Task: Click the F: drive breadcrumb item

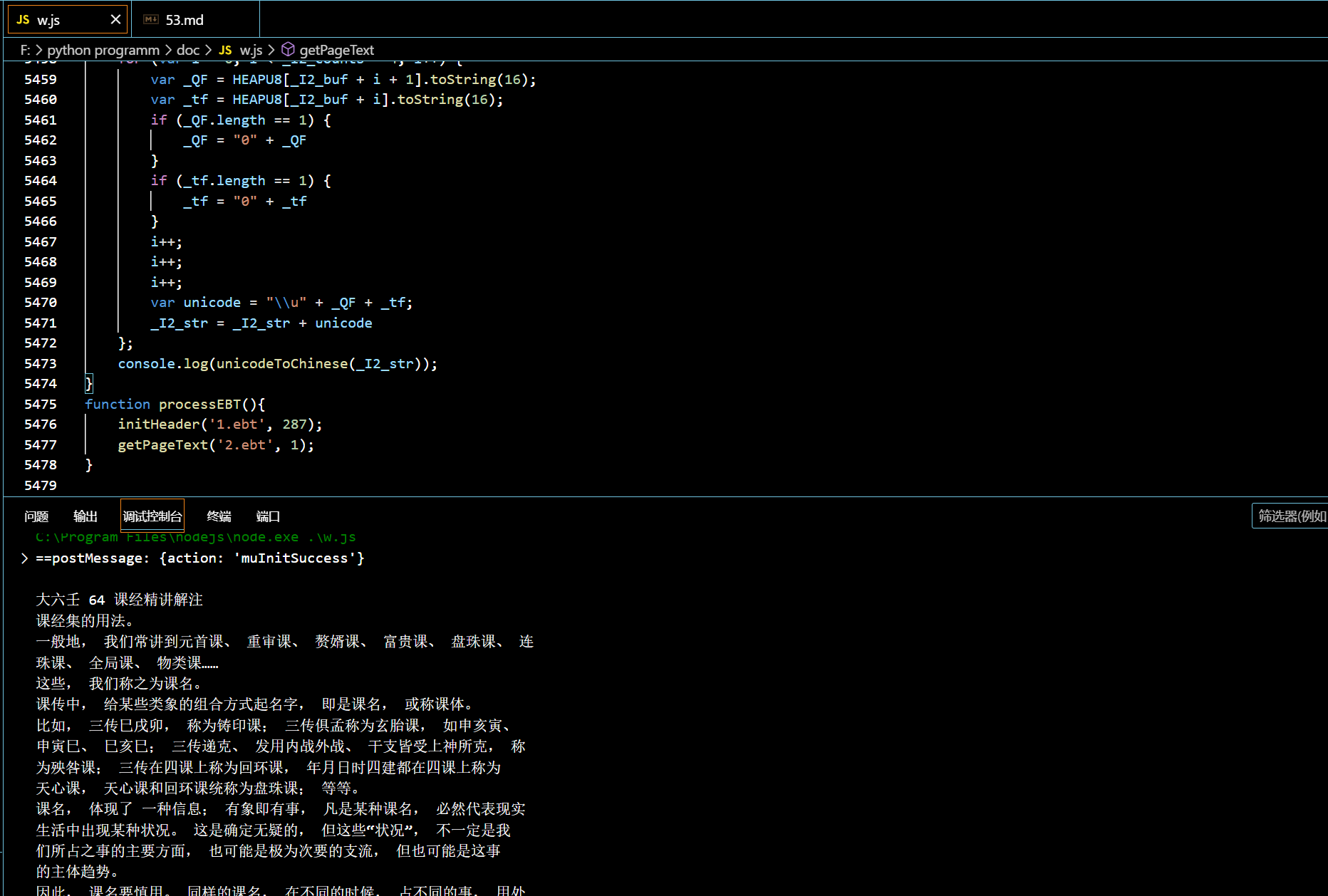Action: click(x=25, y=50)
